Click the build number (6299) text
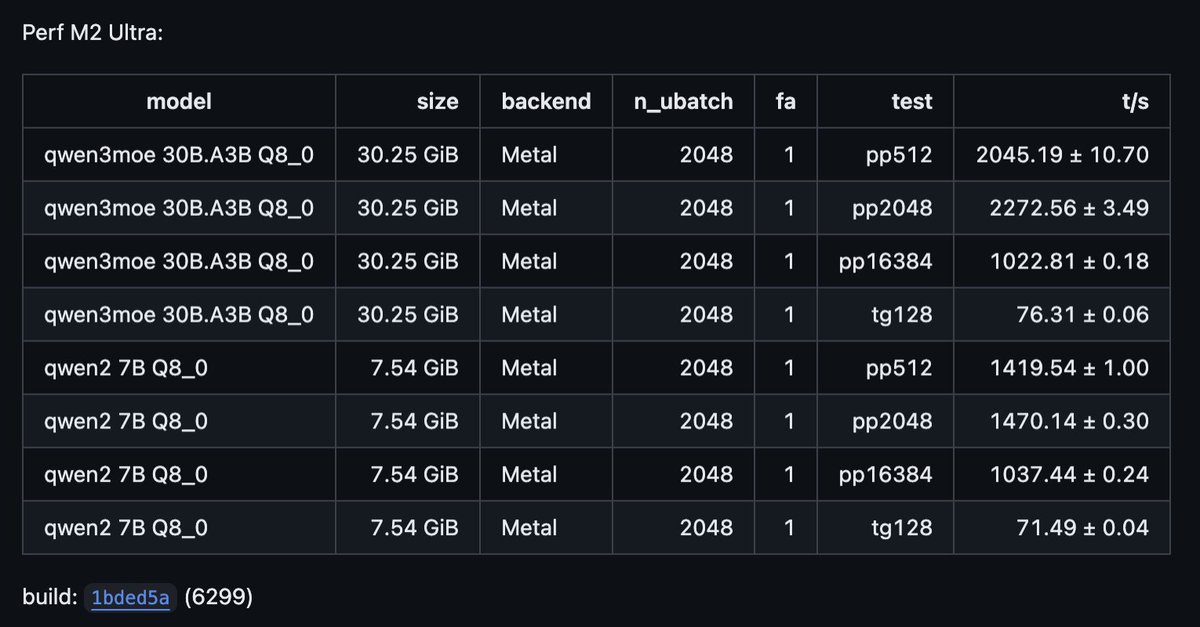 click(x=219, y=598)
